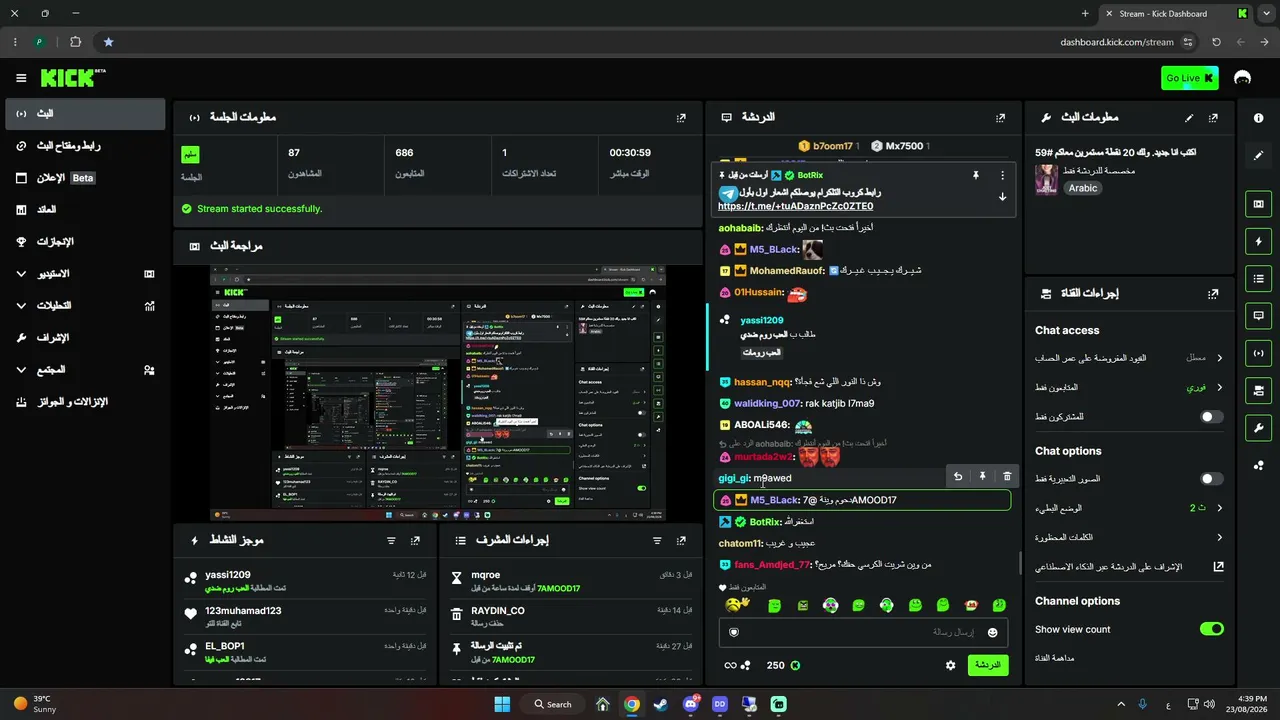
Task: Edit stream info with the pencil icon in معلومات البث header
Action: (x=1189, y=117)
